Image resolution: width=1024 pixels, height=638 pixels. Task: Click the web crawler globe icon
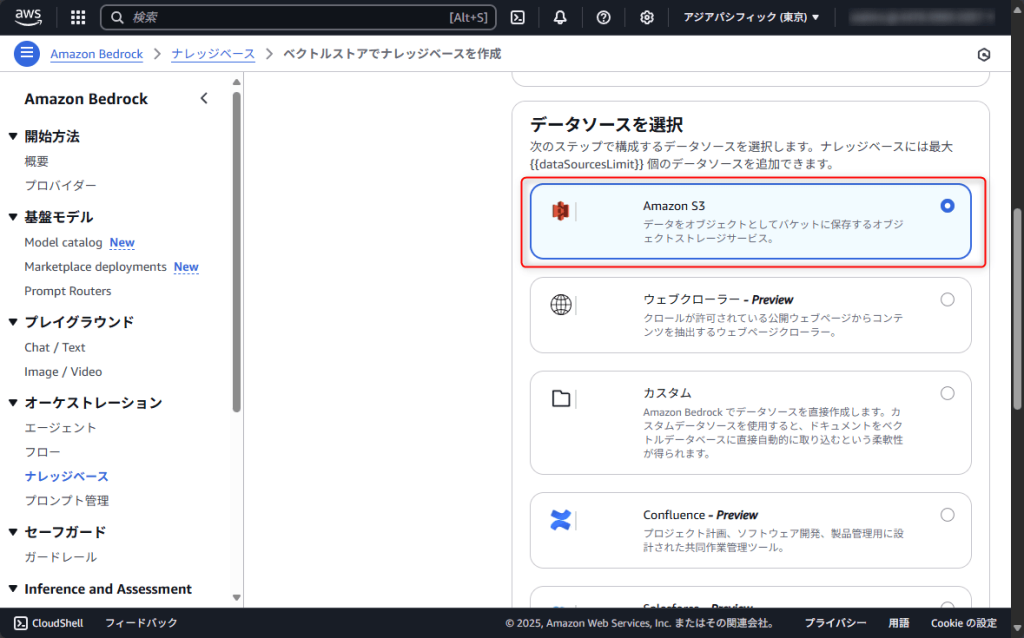(x=560, y=304)
